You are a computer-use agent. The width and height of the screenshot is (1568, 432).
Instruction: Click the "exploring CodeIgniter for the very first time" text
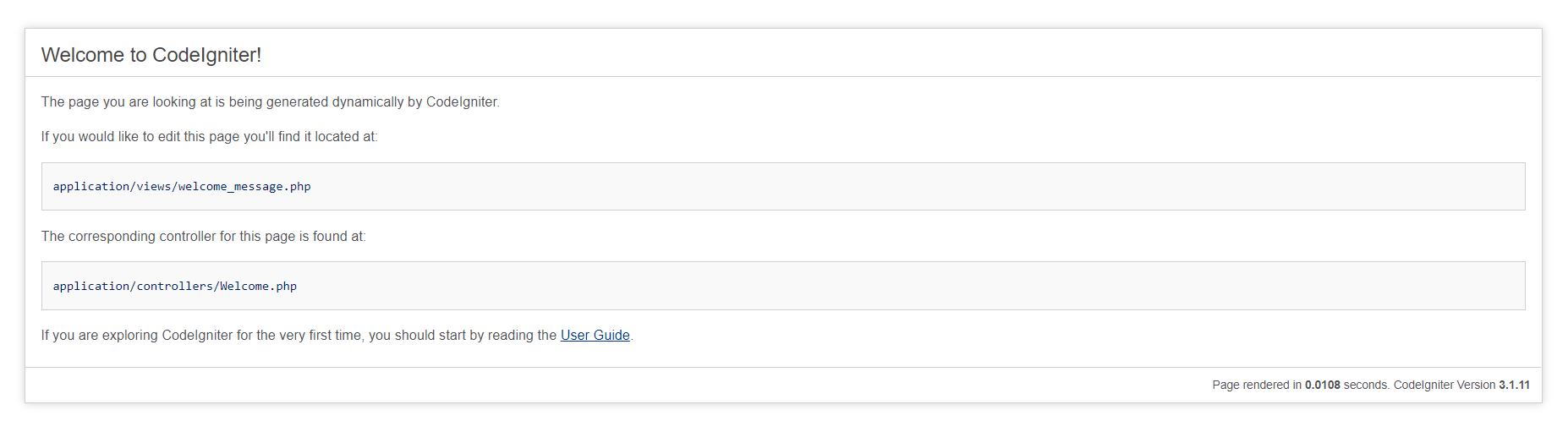pyautogui.click(x=254, y=336)
